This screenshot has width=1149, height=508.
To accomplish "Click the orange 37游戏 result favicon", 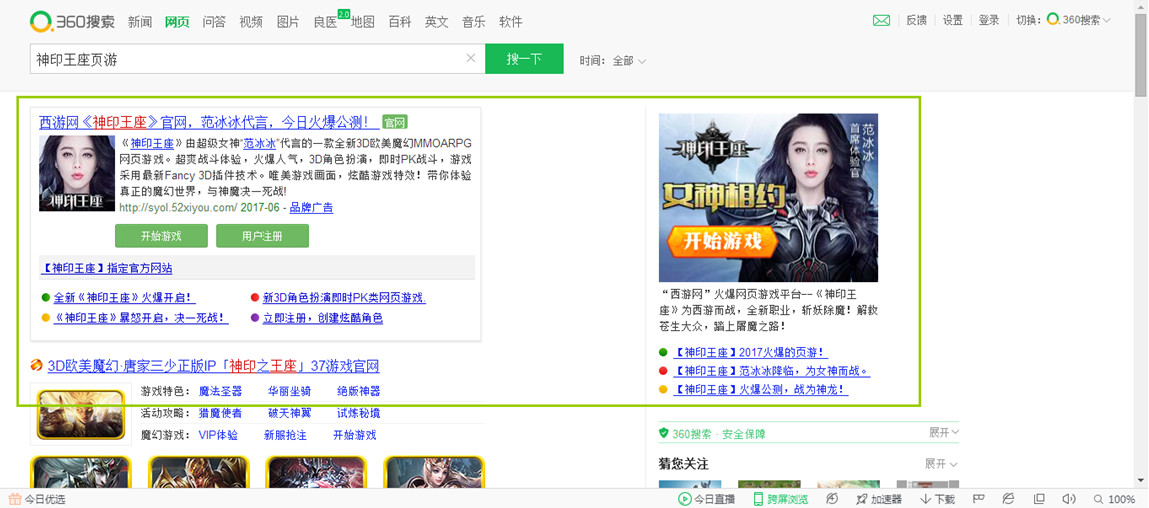I will pyautogui.click(x=37, y=366).
